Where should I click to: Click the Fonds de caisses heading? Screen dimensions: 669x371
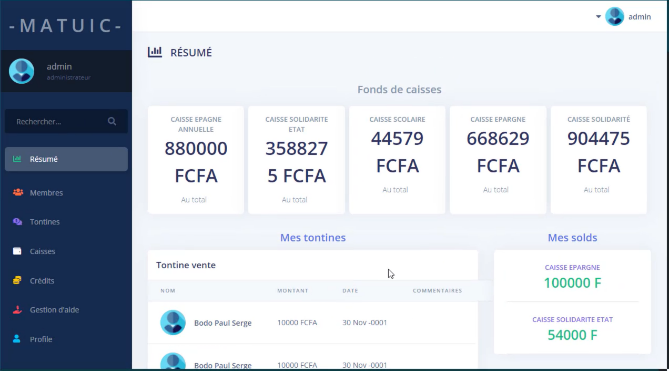pos(399,90)
